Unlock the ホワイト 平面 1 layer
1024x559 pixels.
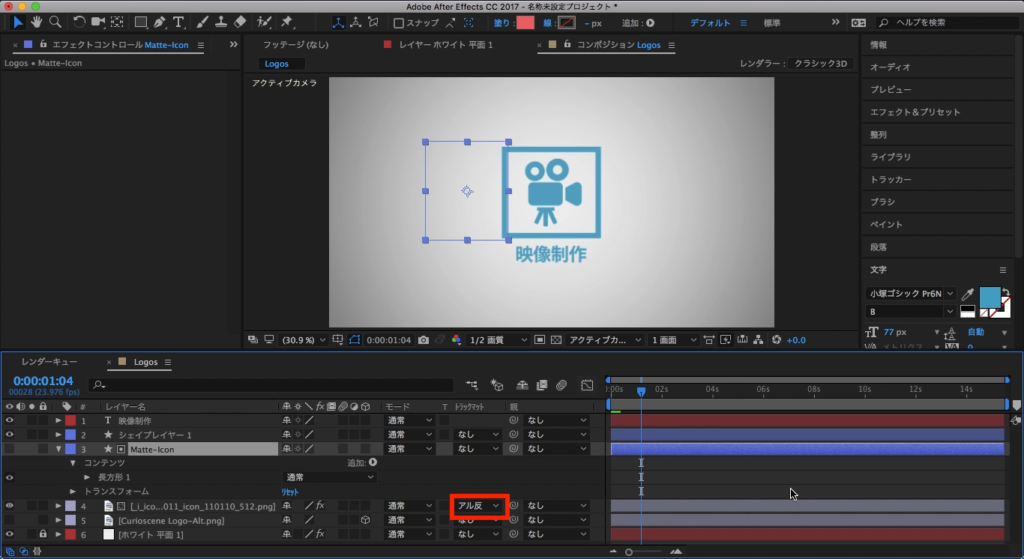point(43,535)
